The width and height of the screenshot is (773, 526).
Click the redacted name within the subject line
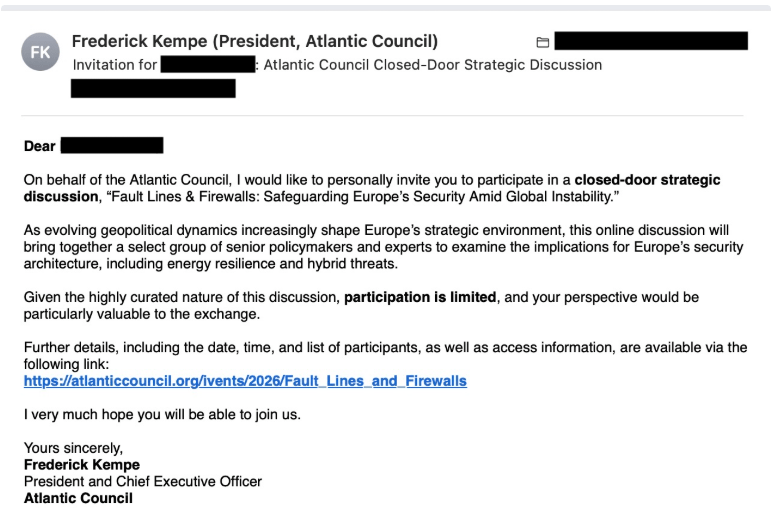(x=208, y=65)
